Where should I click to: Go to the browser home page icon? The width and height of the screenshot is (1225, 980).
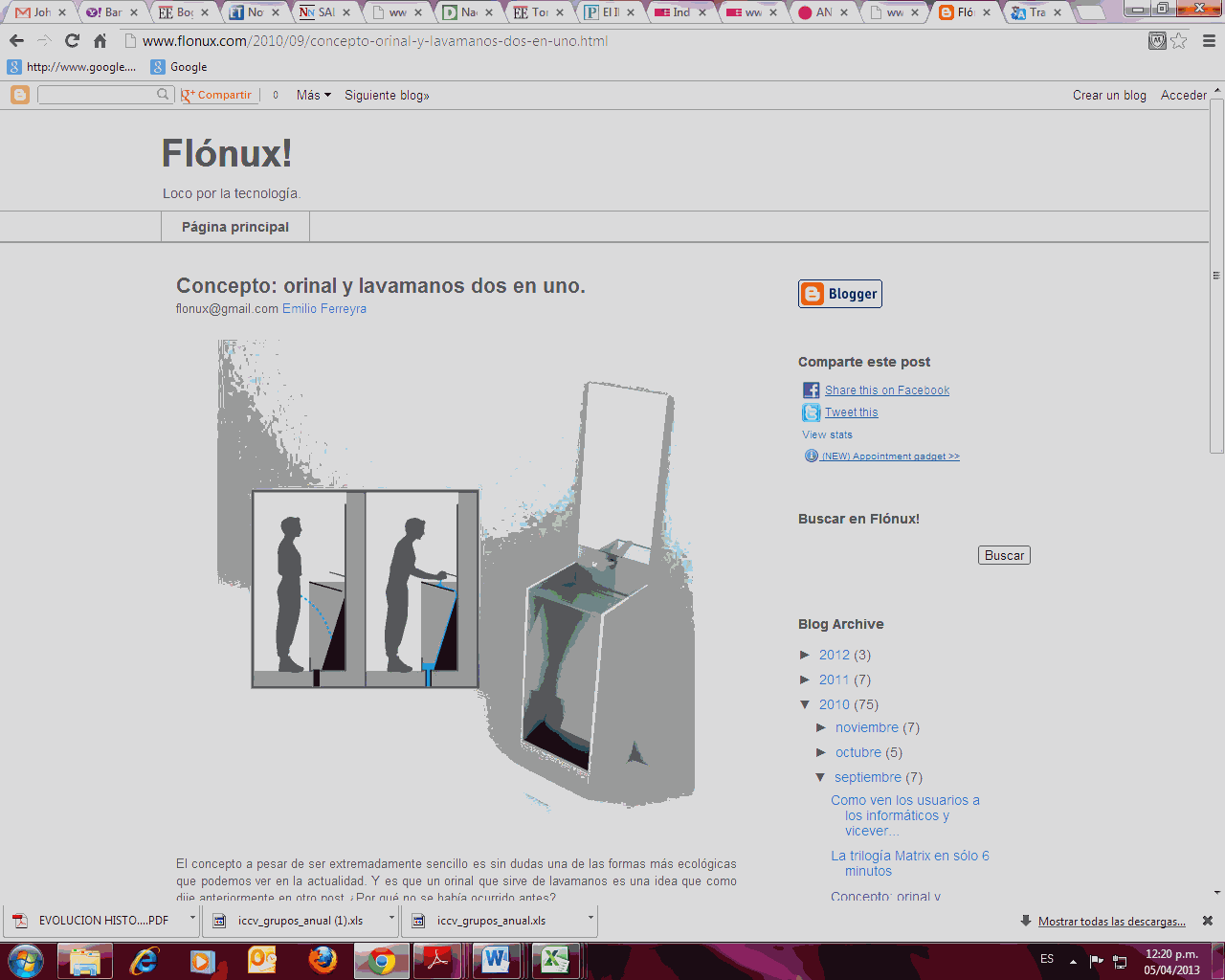pos(100,41)
